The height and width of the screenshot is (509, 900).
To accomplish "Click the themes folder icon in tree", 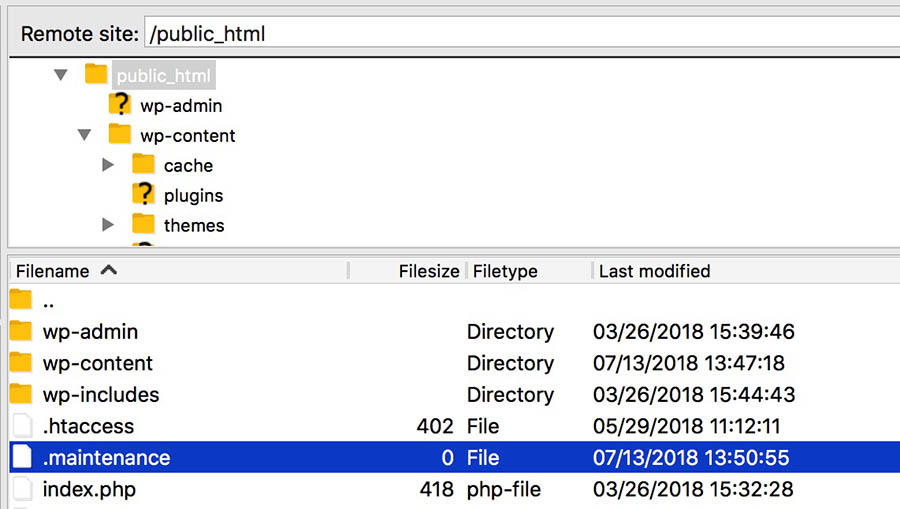I will (144, 225).
